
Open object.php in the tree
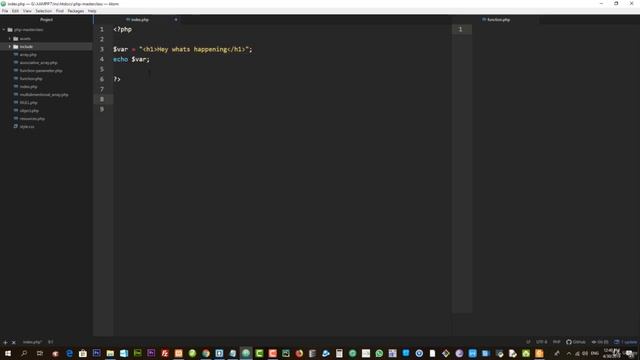coord(29,111)
